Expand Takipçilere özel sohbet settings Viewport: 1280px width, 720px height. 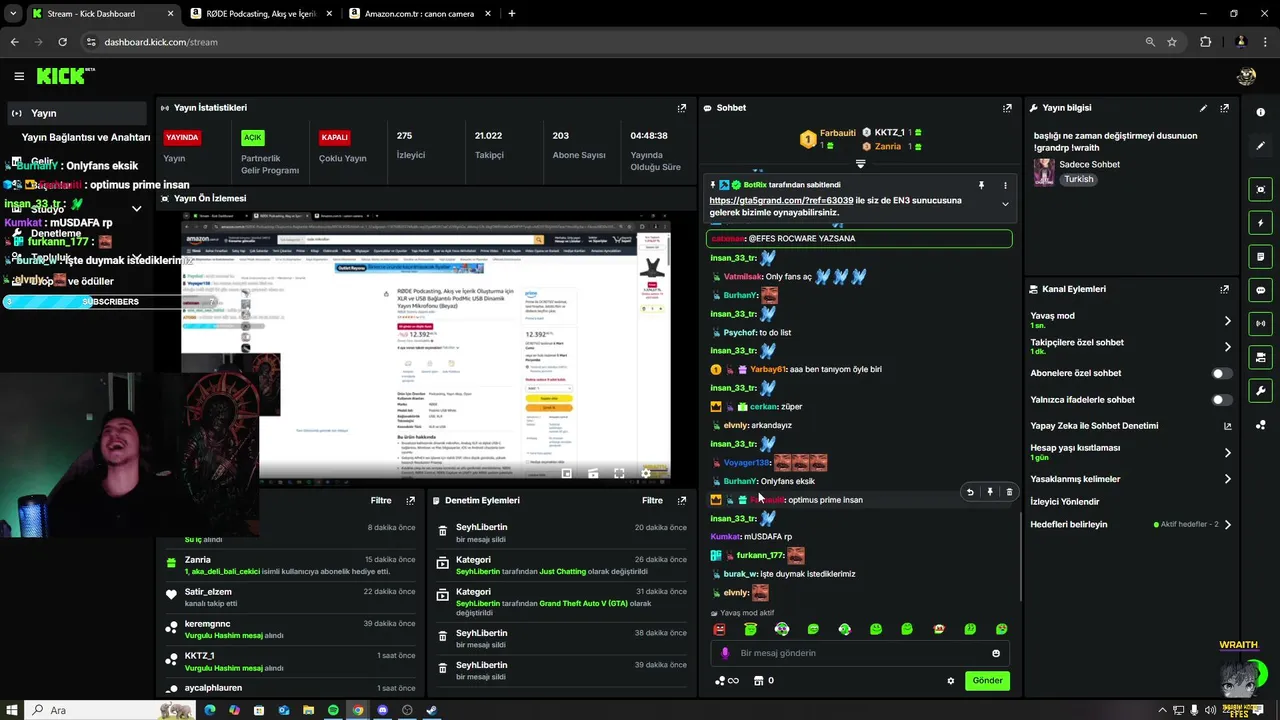coord(1227,347)
